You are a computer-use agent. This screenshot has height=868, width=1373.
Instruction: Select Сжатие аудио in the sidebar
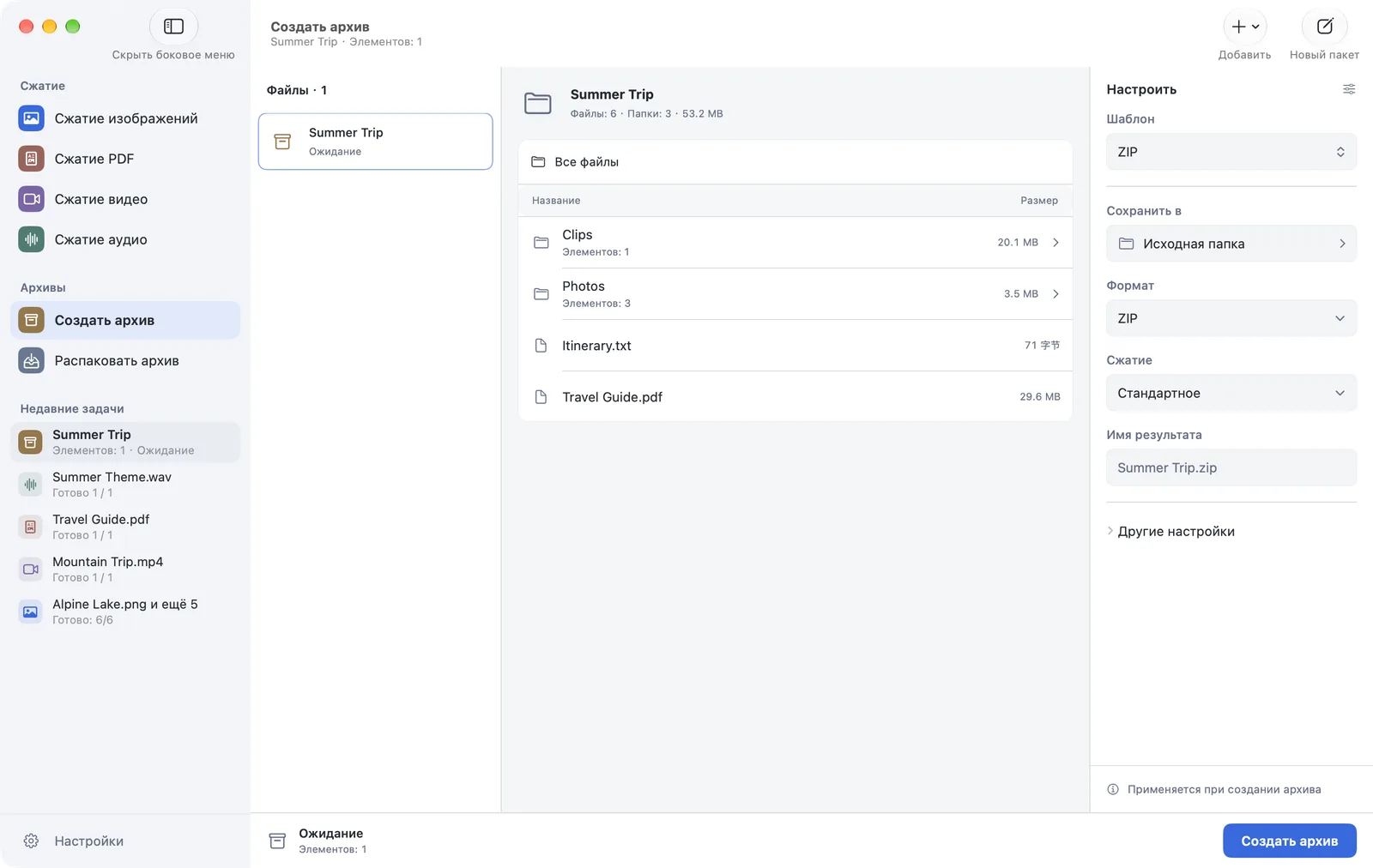pyautogui.click(x=125, y=239)
